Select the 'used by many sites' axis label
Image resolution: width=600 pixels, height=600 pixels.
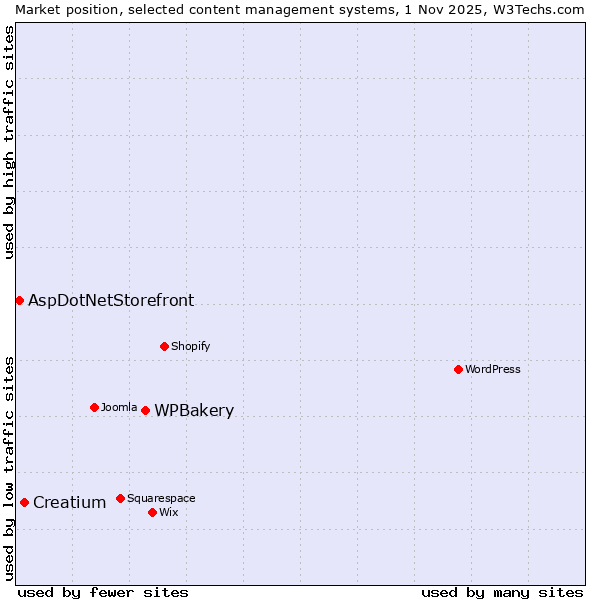[502, 592]
